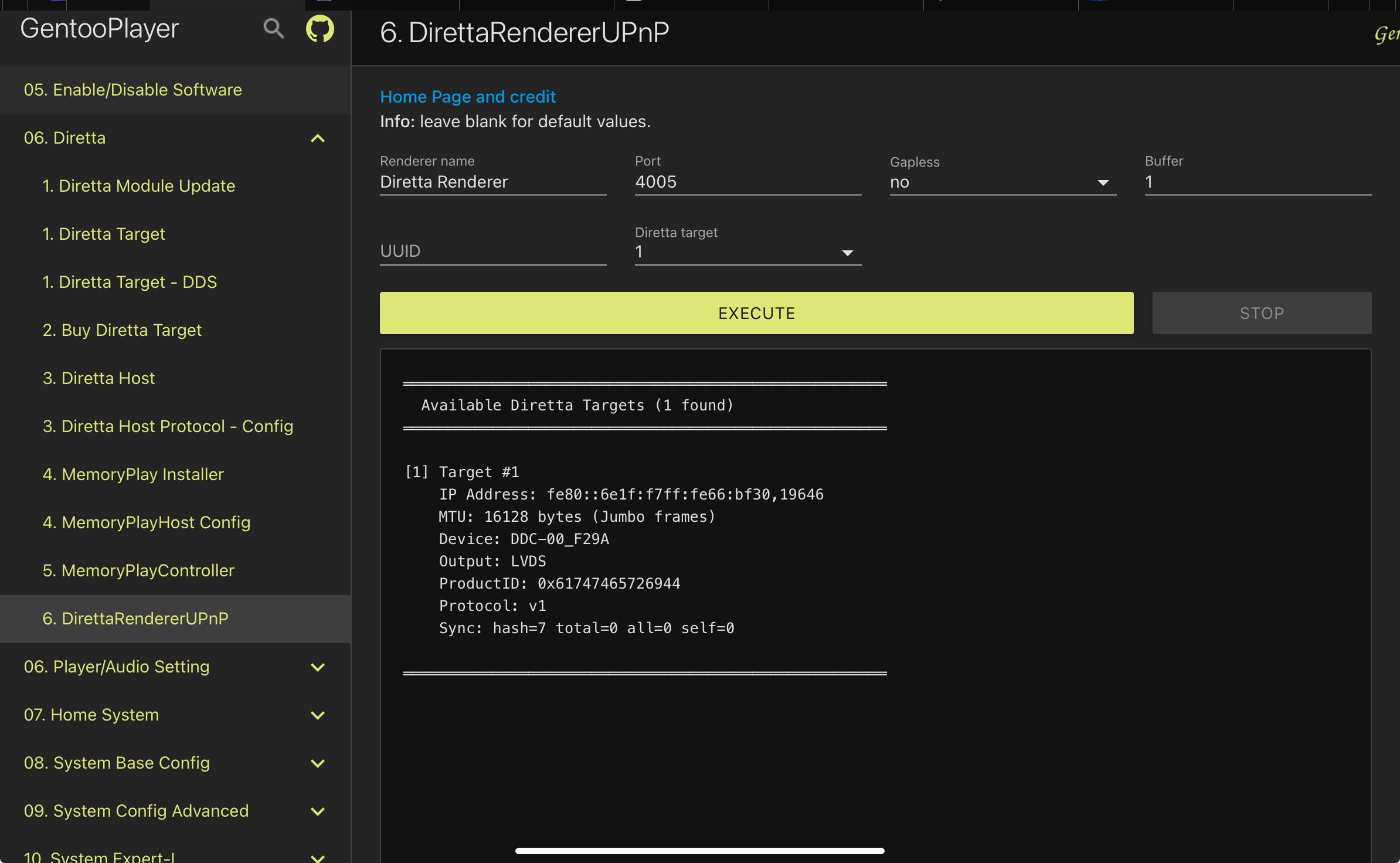Go to 1. Diretta Module Update
1400x863 pixels.
coord(139,186)
